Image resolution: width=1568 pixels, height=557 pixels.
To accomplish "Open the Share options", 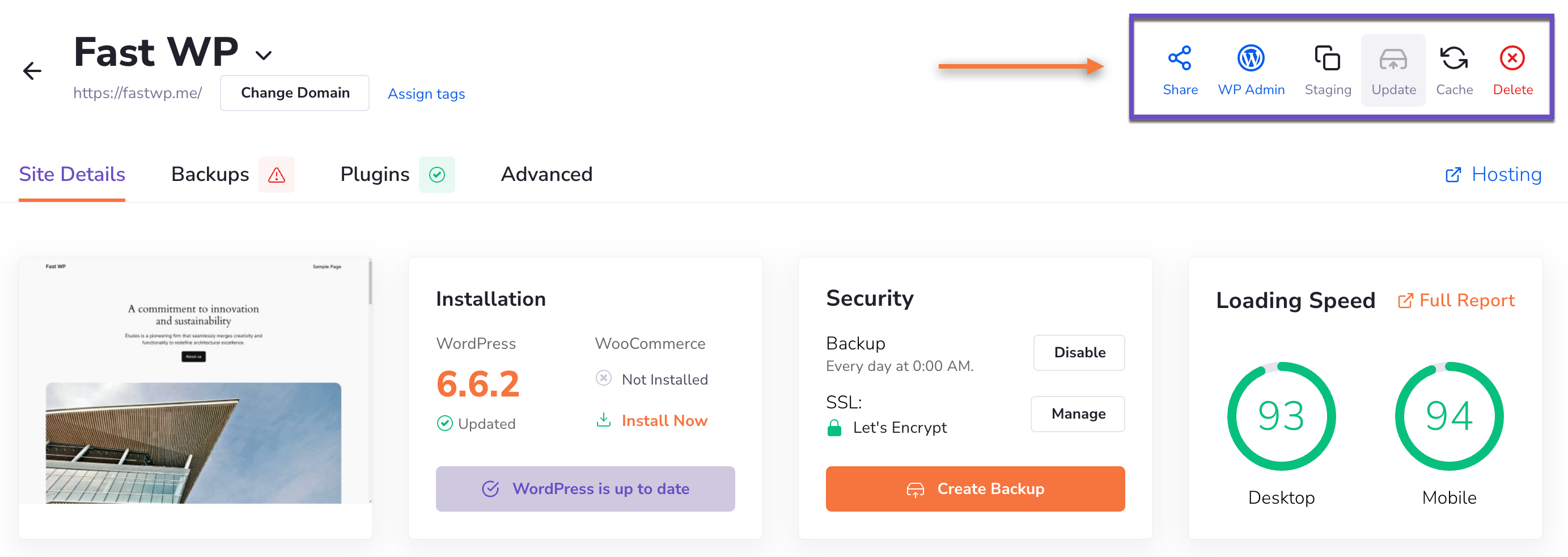I will point(1180,69).
